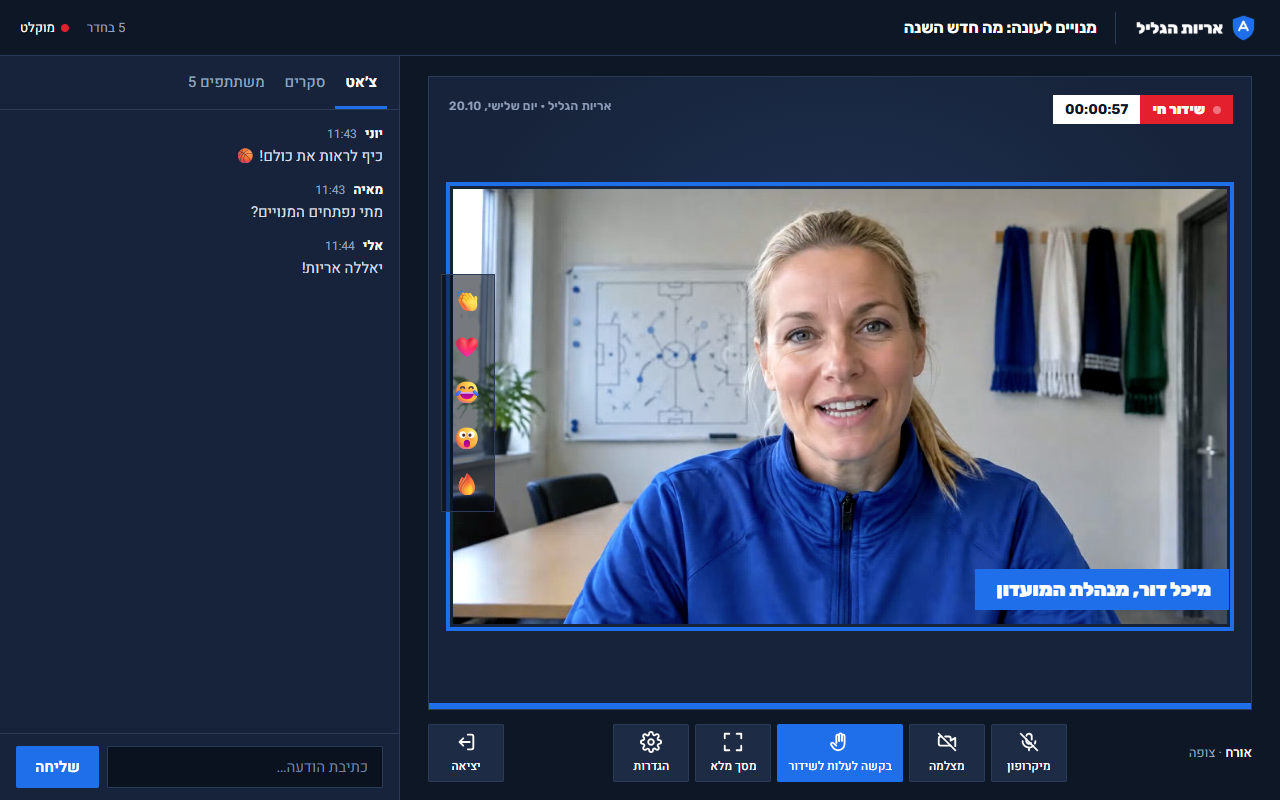Click the שידור חי live badge
Image resolution: width=1280 pixels, height=800 pixels.
pyautogui.click(x=1186, y=109)
